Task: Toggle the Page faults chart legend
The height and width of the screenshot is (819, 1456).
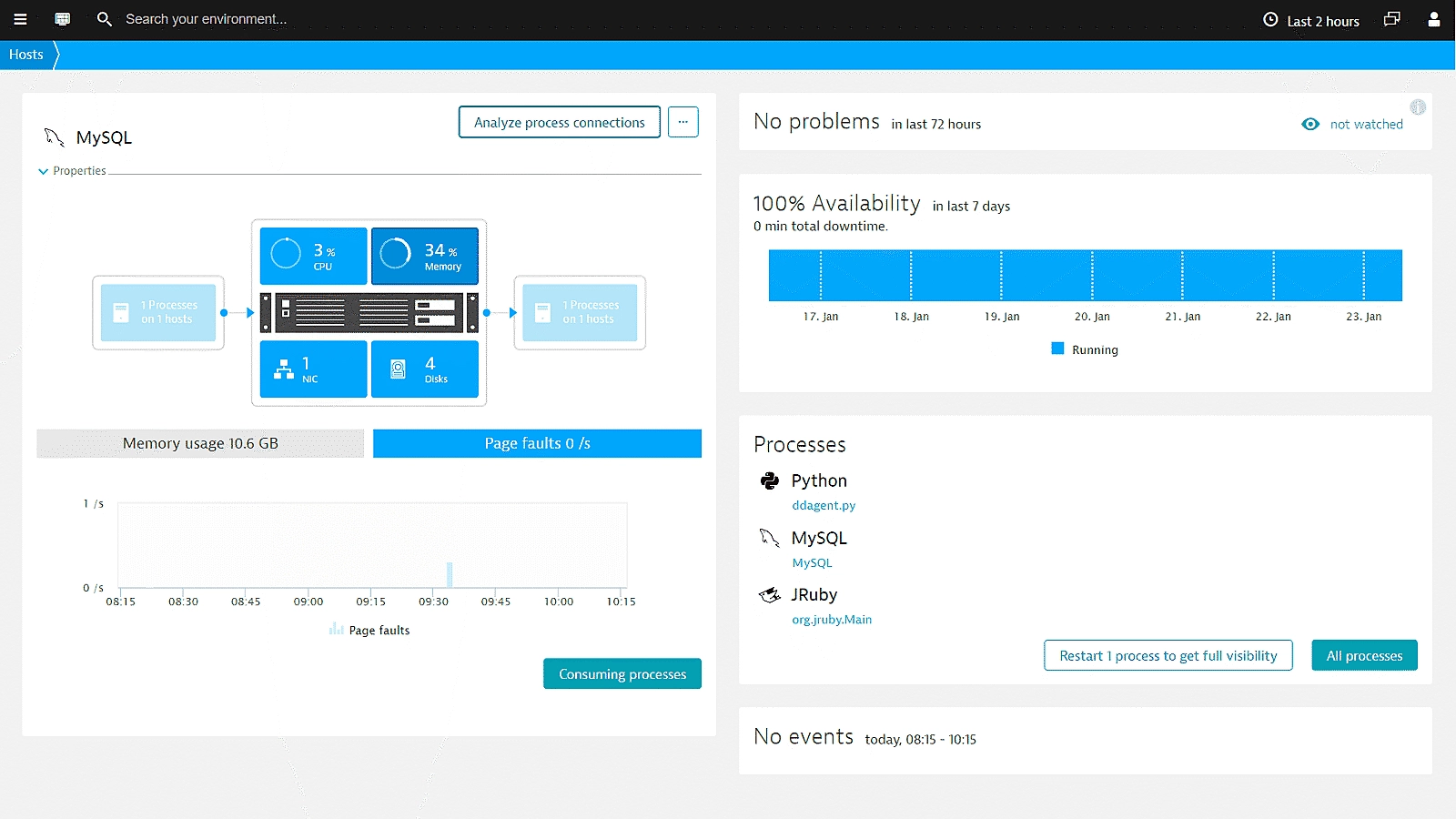Action: [x=369, y=630]
